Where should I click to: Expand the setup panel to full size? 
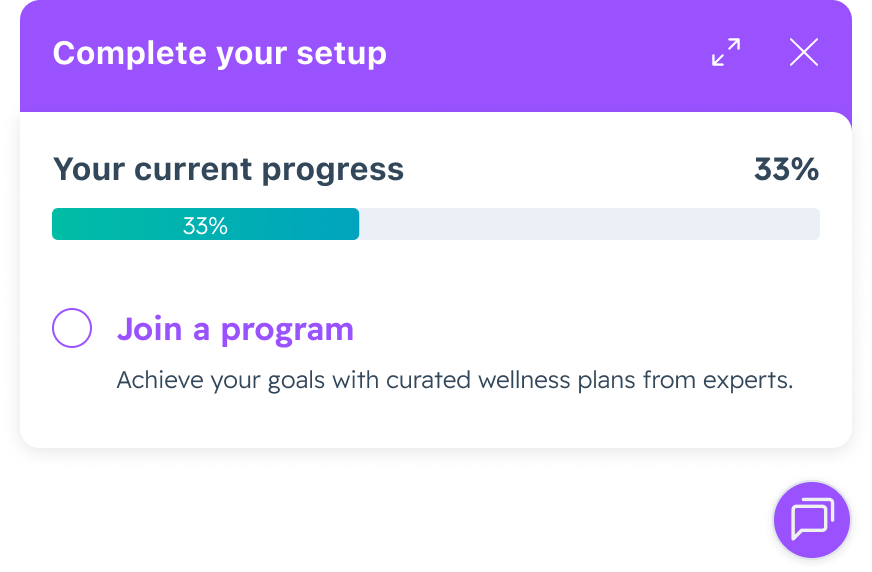click(x=726, y=53)
